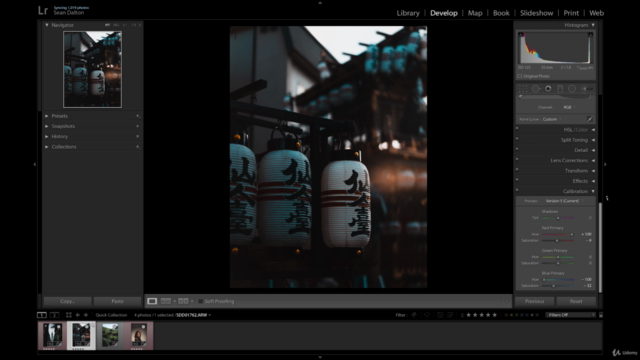The height and width of the screenshot is (360, 640).
Task: Show the main window display button
Action: click(42, 315)
